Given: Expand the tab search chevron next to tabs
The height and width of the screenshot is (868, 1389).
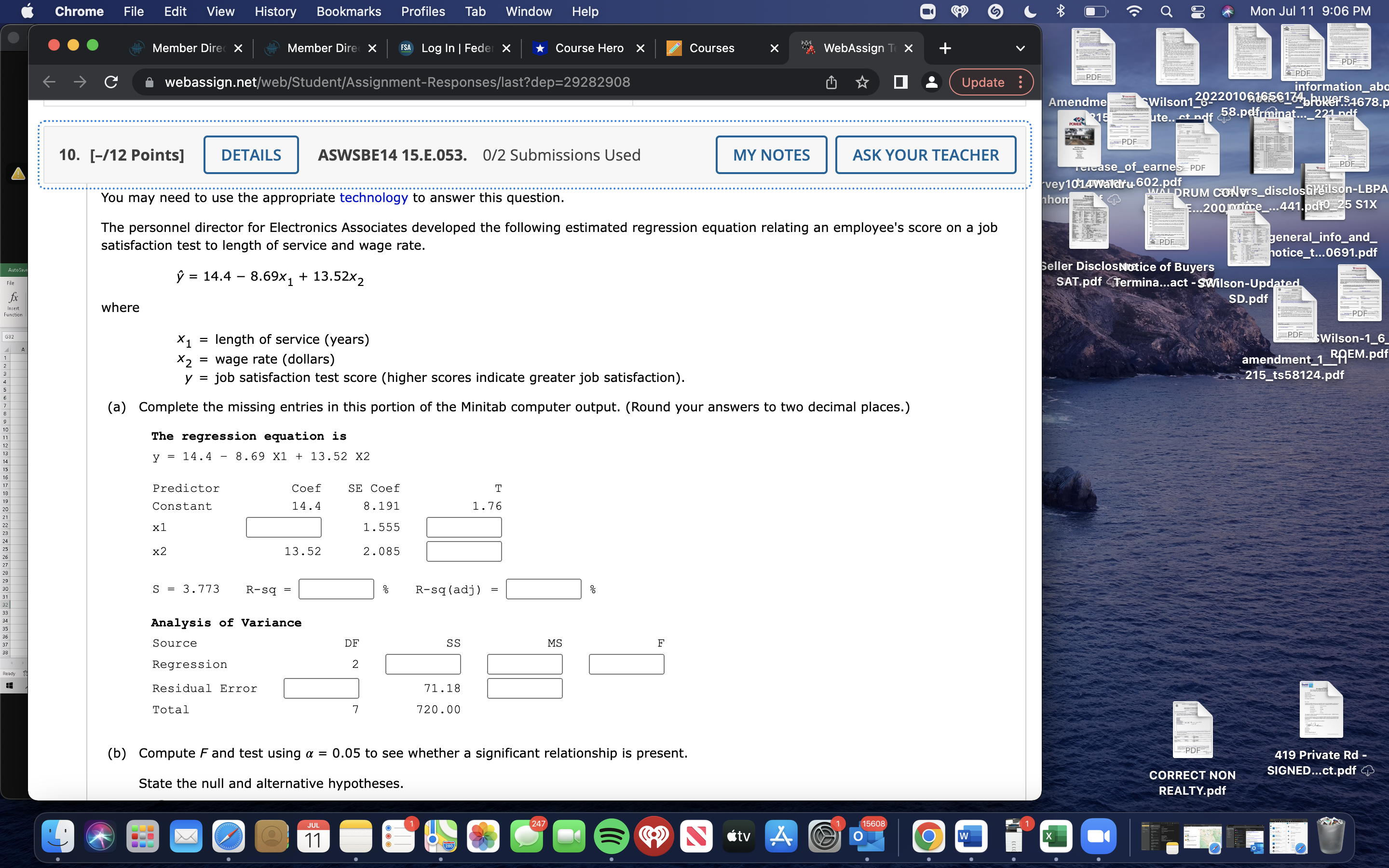Looking at the screenshot, I should (x=1020, y=48).
